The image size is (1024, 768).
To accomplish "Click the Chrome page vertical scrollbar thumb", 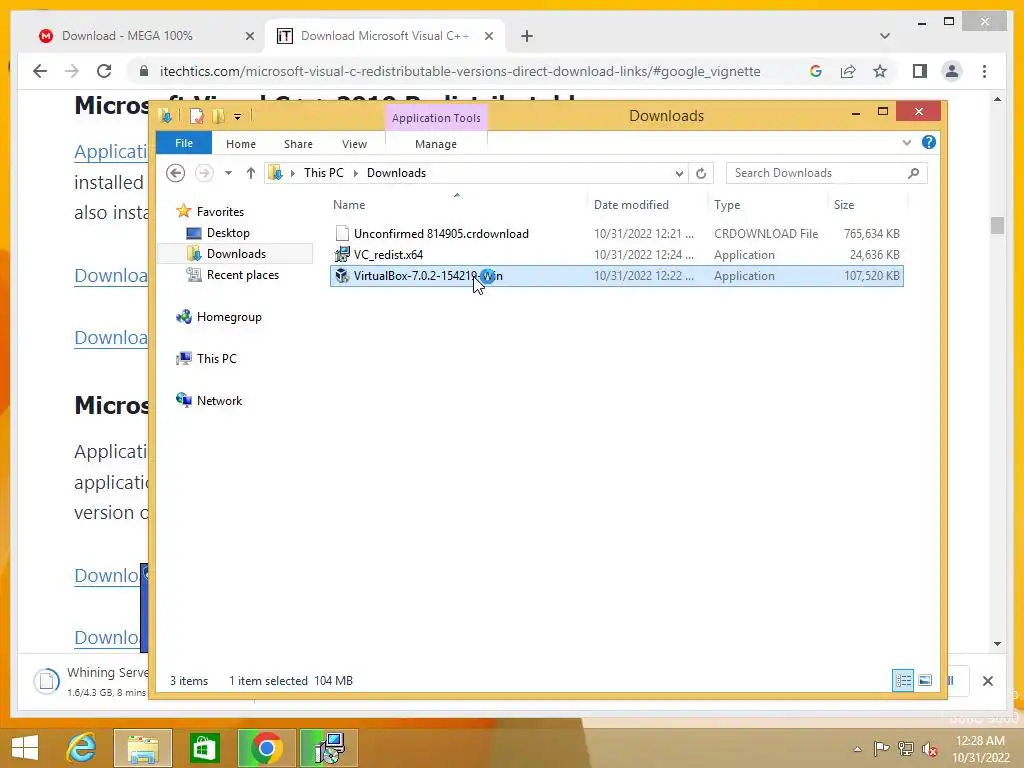I will (997, 225).
